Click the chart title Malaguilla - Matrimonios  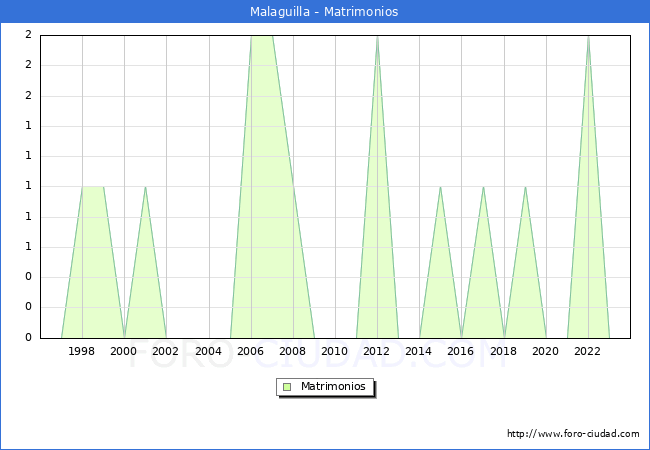(325, 12)
